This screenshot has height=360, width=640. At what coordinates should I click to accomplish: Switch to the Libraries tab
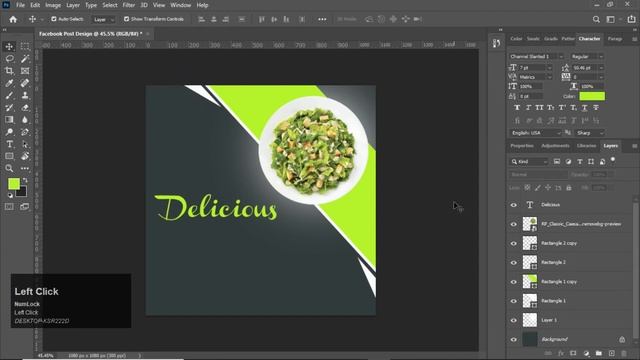pos(586,146)
